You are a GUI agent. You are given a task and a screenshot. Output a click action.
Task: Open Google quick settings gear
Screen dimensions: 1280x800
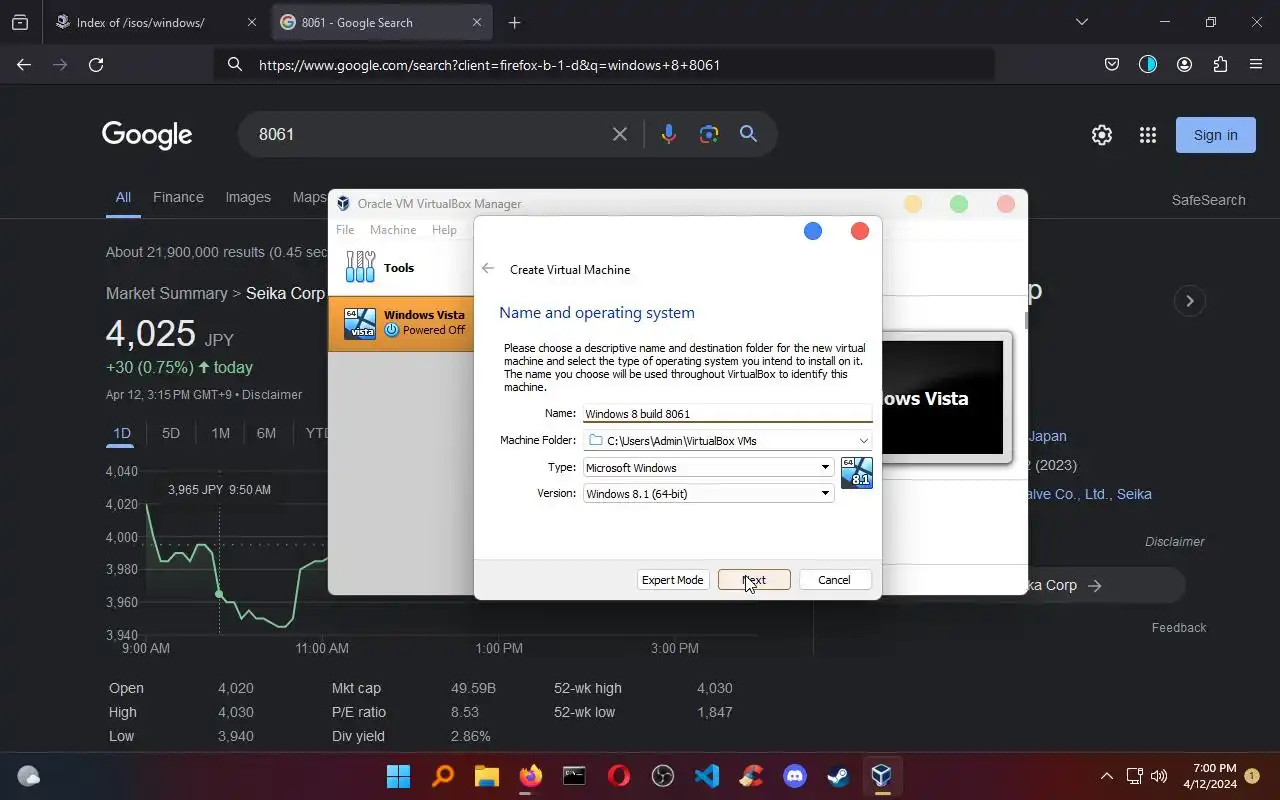[1102, 135]
